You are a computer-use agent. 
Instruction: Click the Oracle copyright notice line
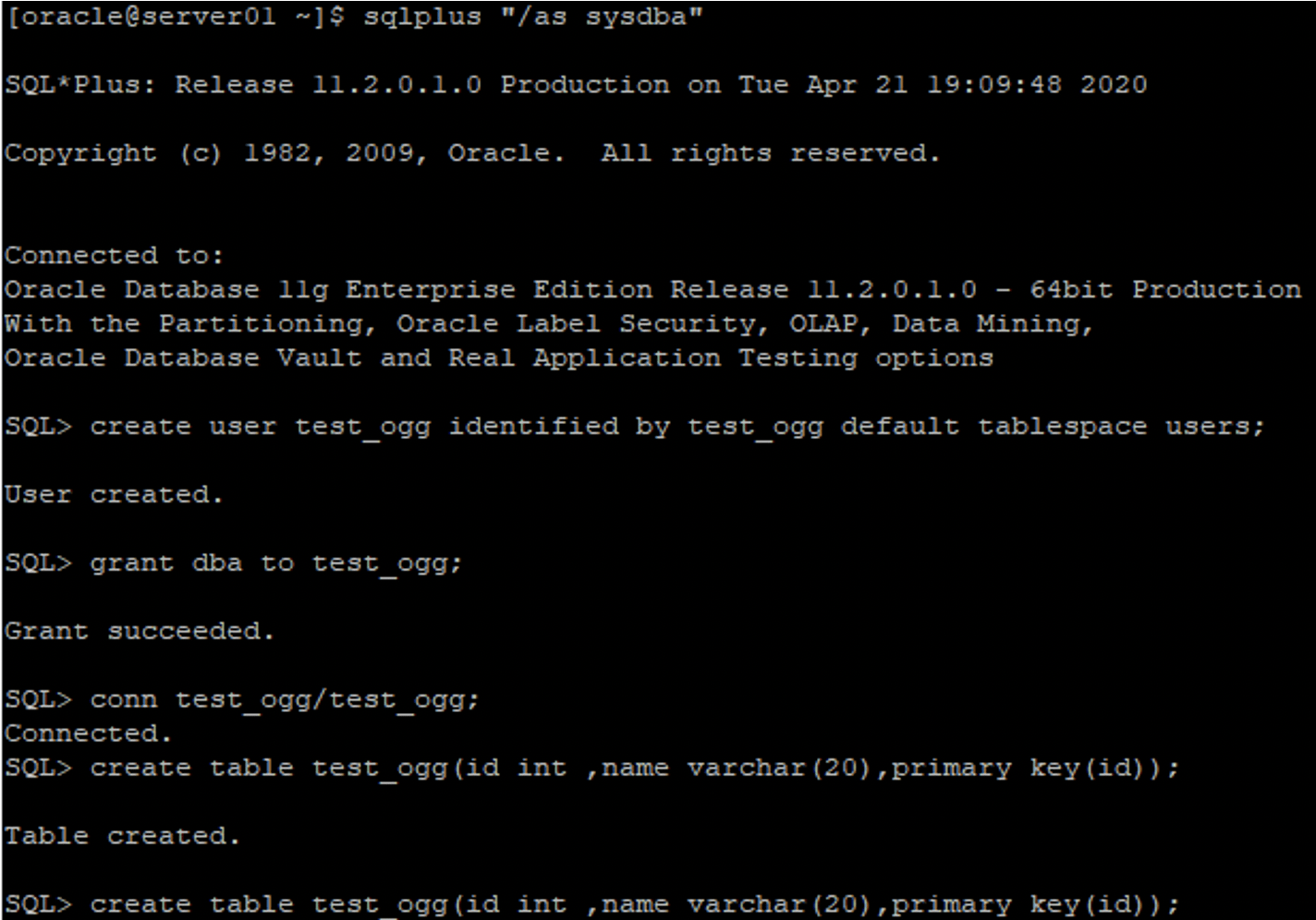pyautogui.click(x=472, y=153)
